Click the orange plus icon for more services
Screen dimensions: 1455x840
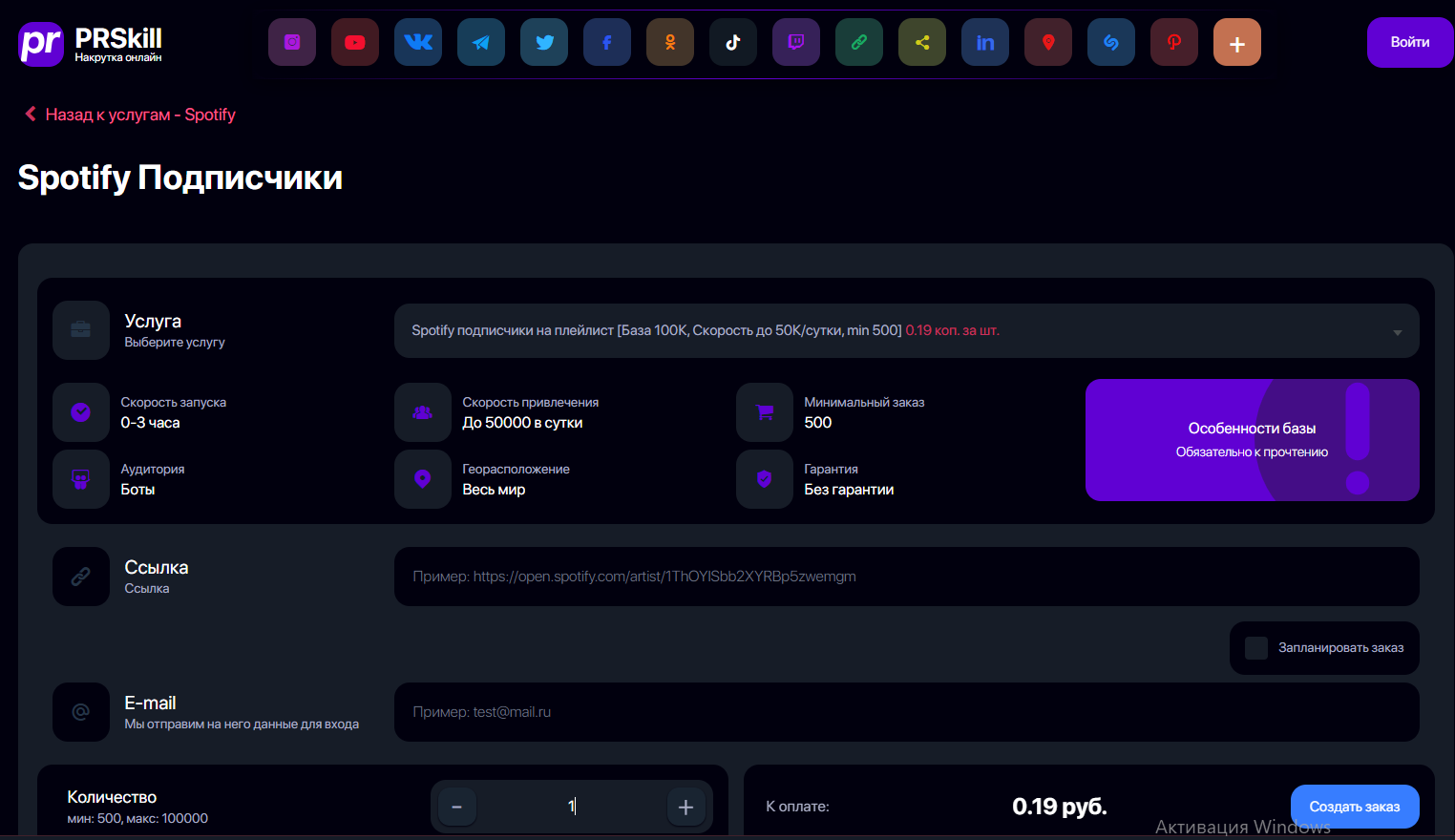(x=1237, y=42)
